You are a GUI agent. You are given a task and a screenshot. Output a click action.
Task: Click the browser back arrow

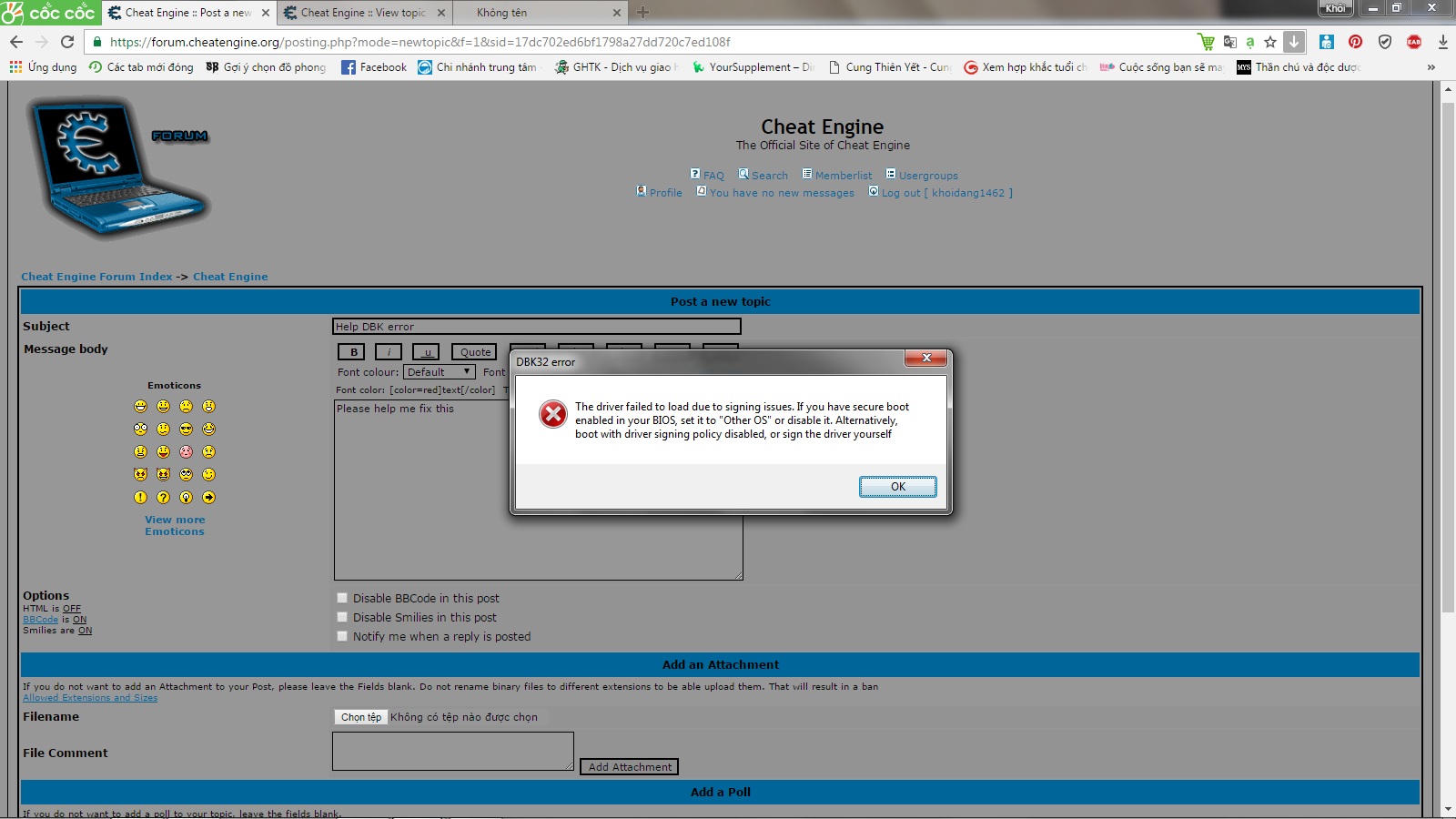click(16, 42)
